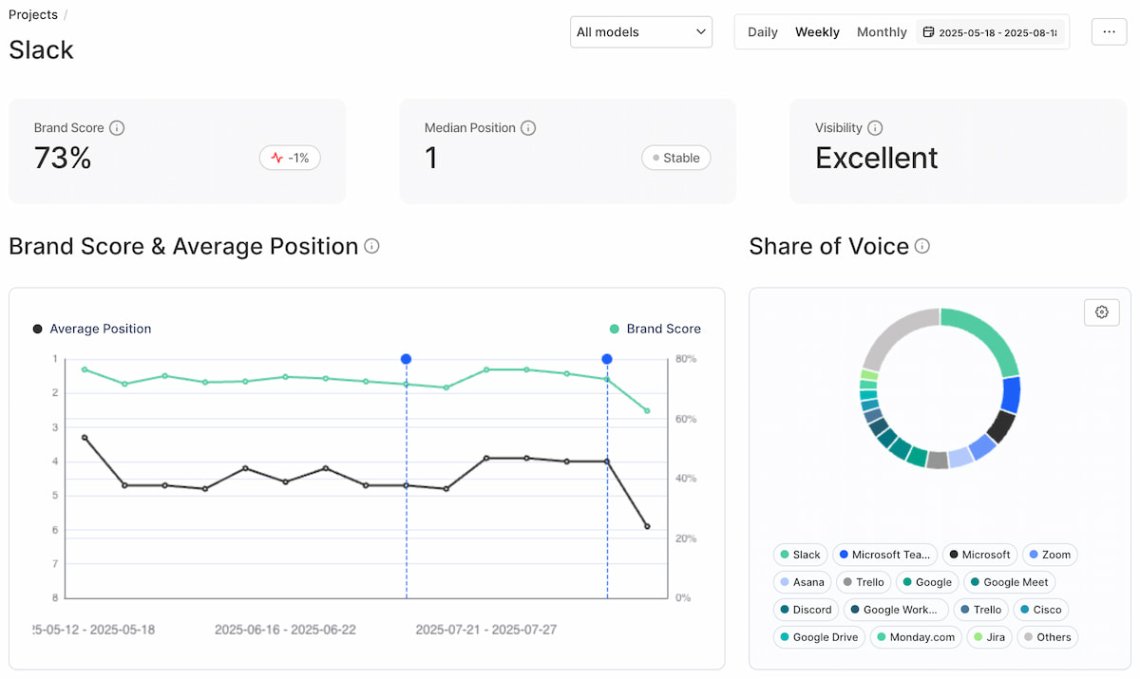Switch to Weekly view
The width and height of the screenshot is (1140, 679).
tap(816, 32)
